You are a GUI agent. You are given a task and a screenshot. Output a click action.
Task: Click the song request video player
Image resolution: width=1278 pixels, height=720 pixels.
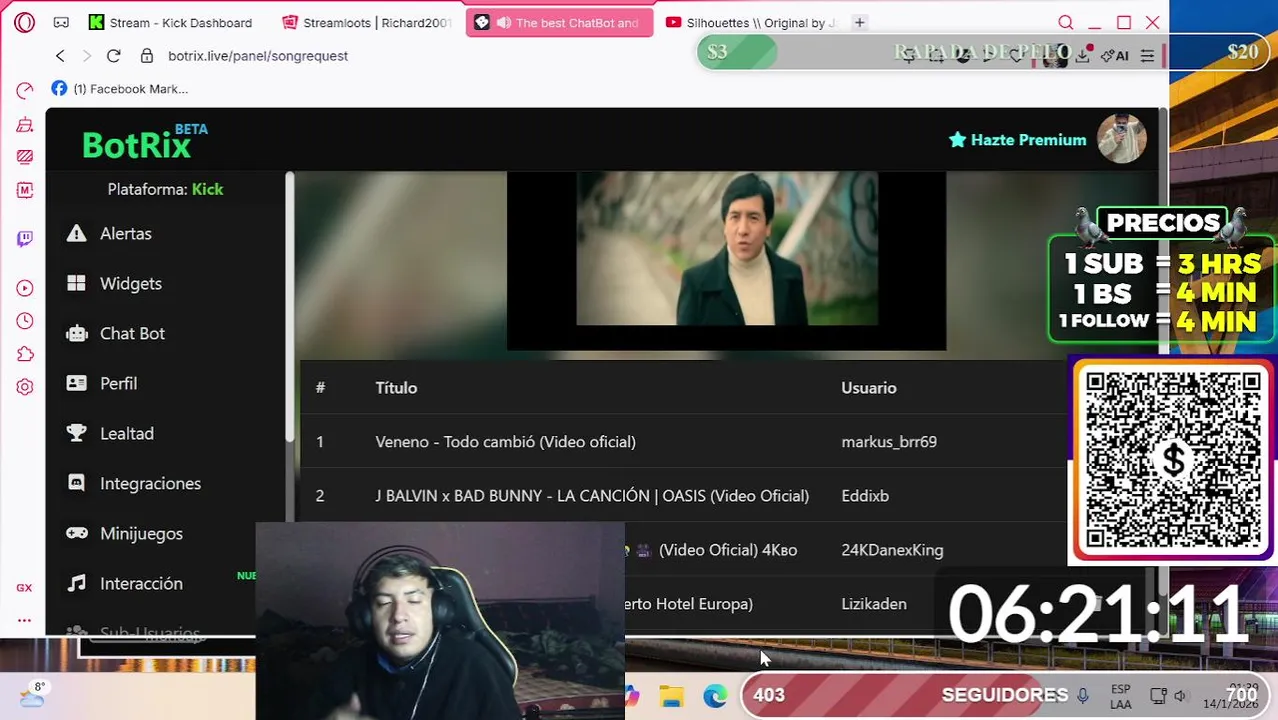click(726, 261)
